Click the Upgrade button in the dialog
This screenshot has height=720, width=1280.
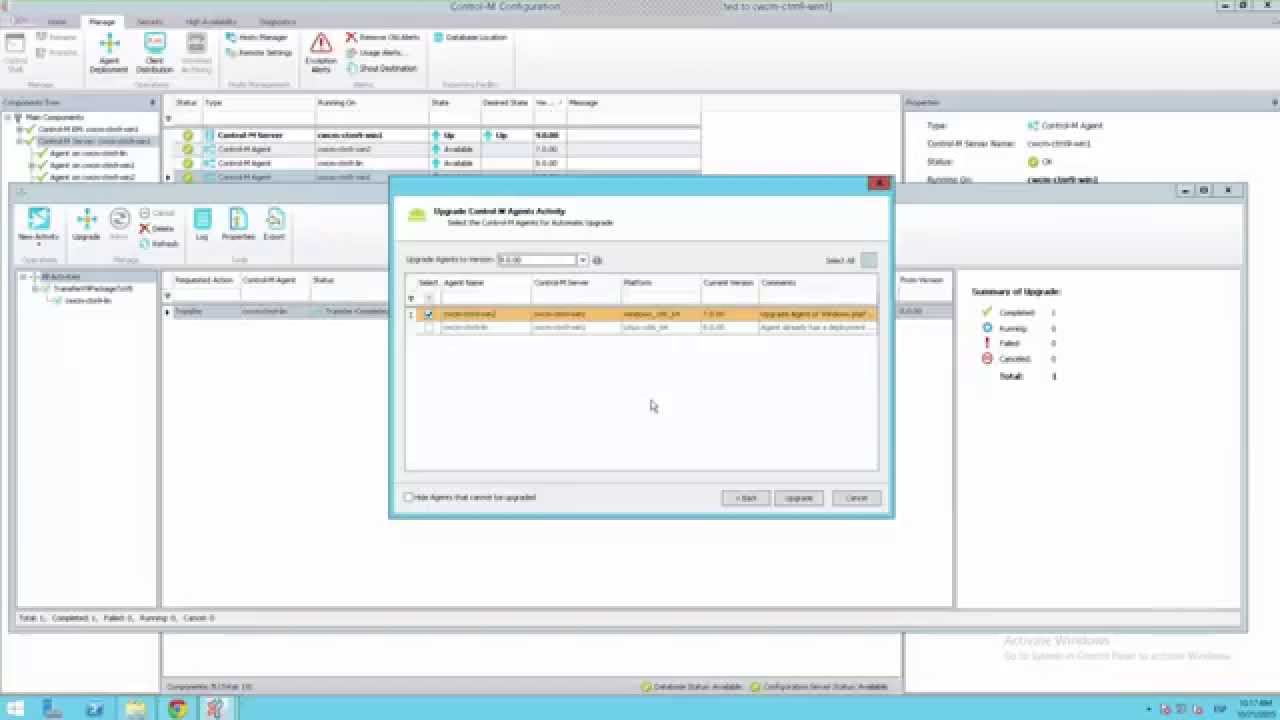(799, 498)
